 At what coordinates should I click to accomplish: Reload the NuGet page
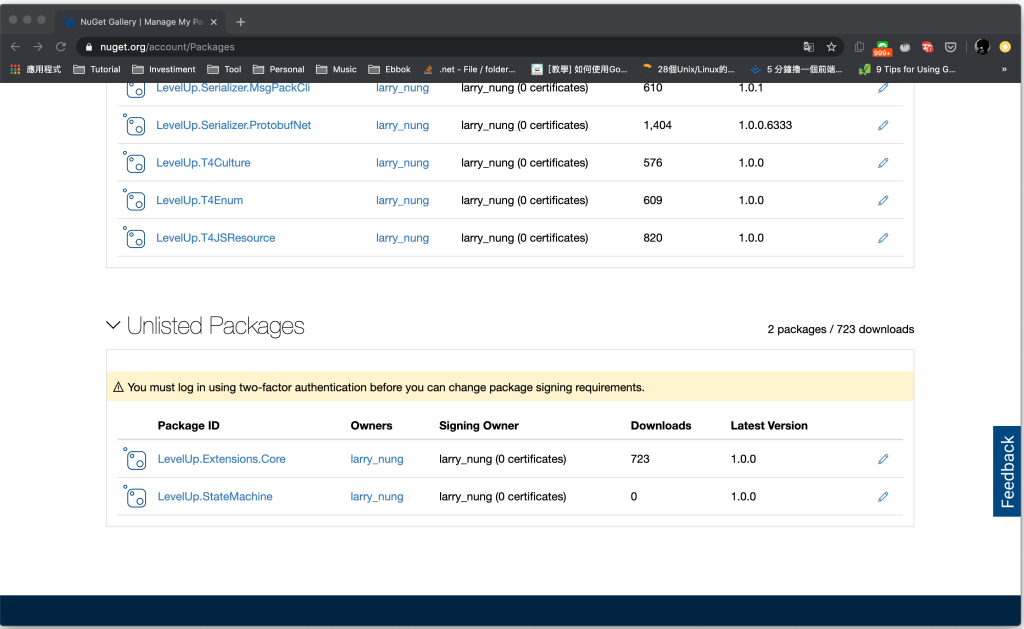61,46
